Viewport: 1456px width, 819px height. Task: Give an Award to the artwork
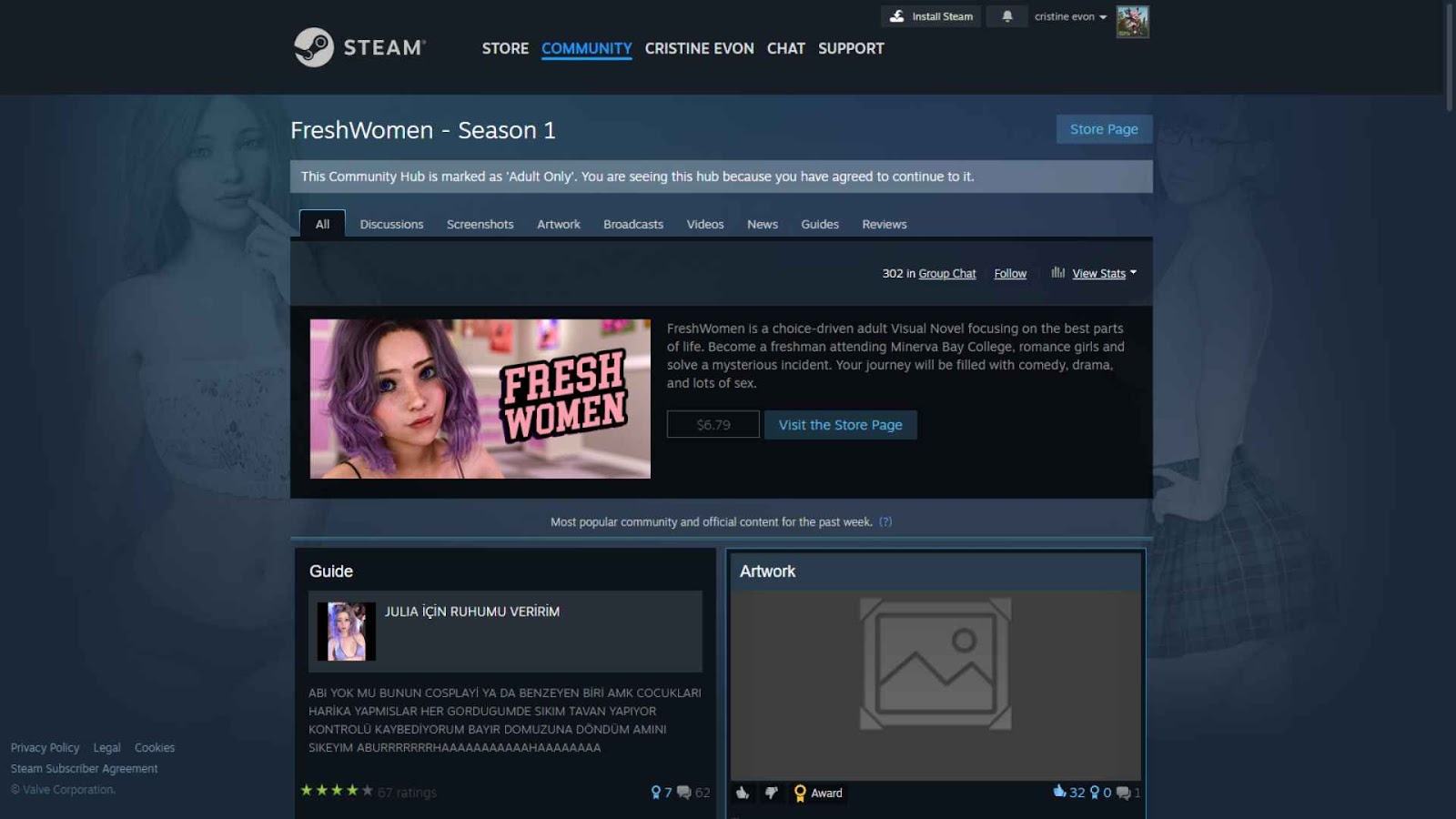[818, 793]
